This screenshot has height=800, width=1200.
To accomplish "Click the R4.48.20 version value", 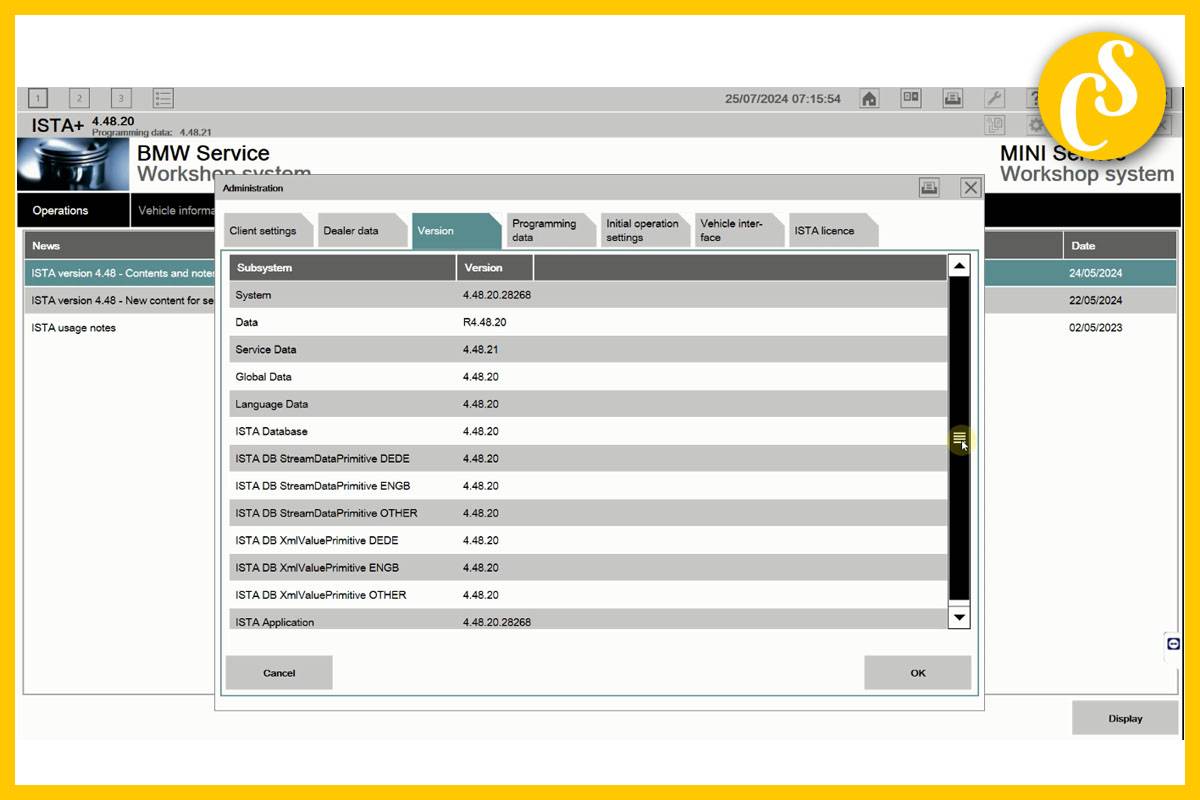I will [x=485, y=322].
